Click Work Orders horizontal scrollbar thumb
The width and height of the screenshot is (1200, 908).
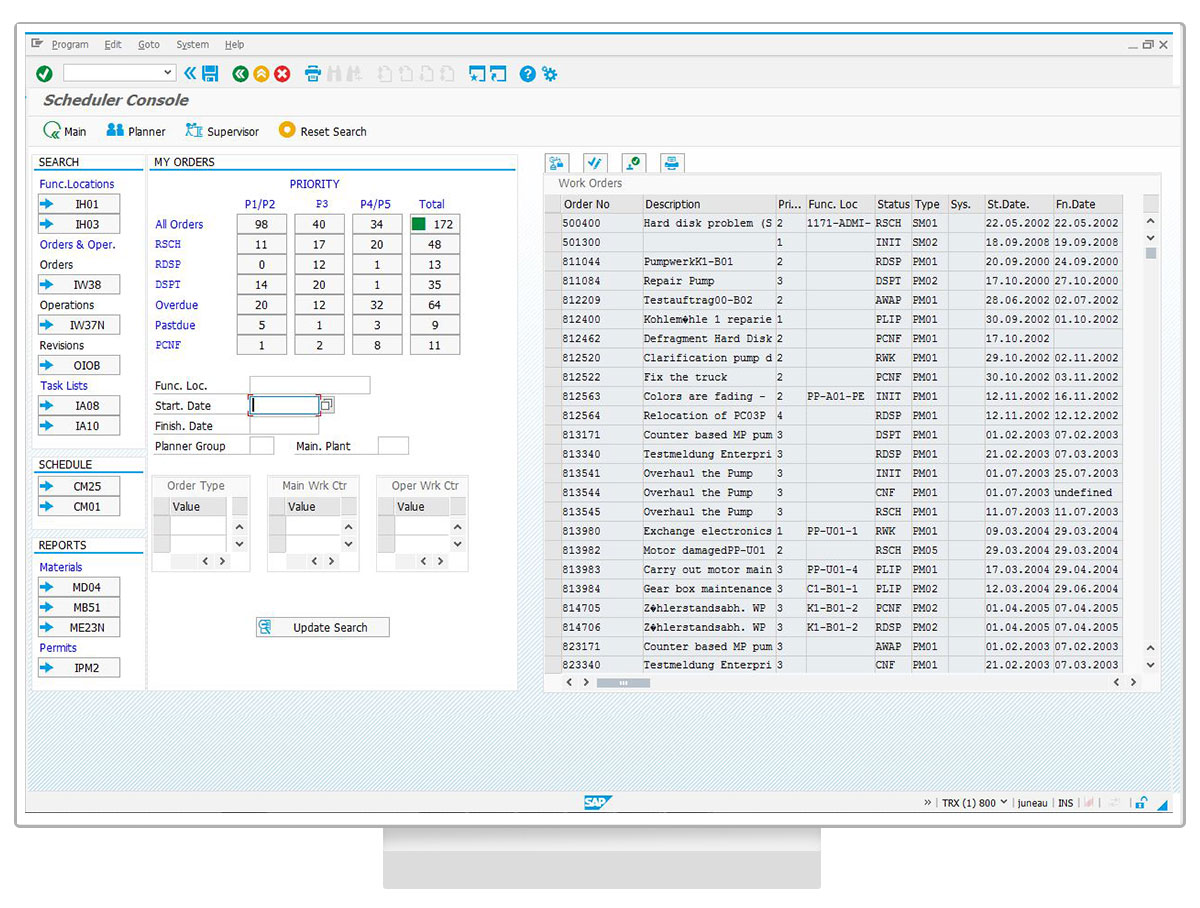point(623,683)
